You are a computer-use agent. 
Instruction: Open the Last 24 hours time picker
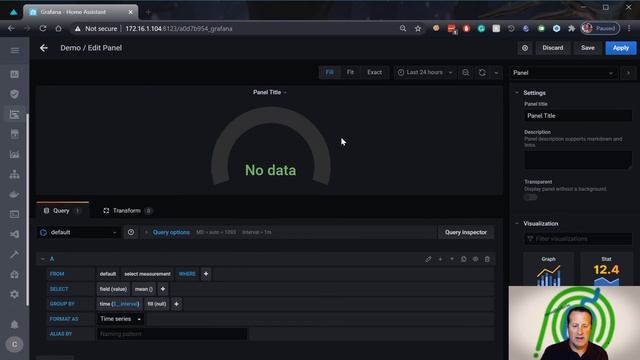[424, 73]
